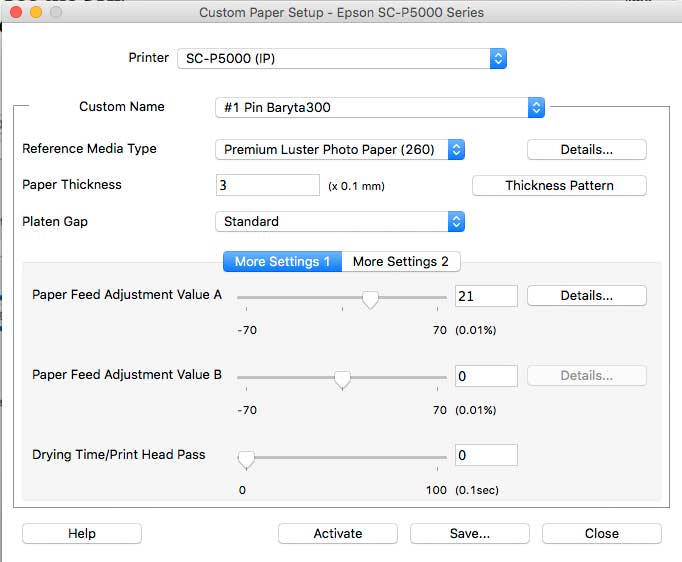The image size is (682, 562).
Task: Click the Paper Feed Value B number field
Action: pos(486,376)
